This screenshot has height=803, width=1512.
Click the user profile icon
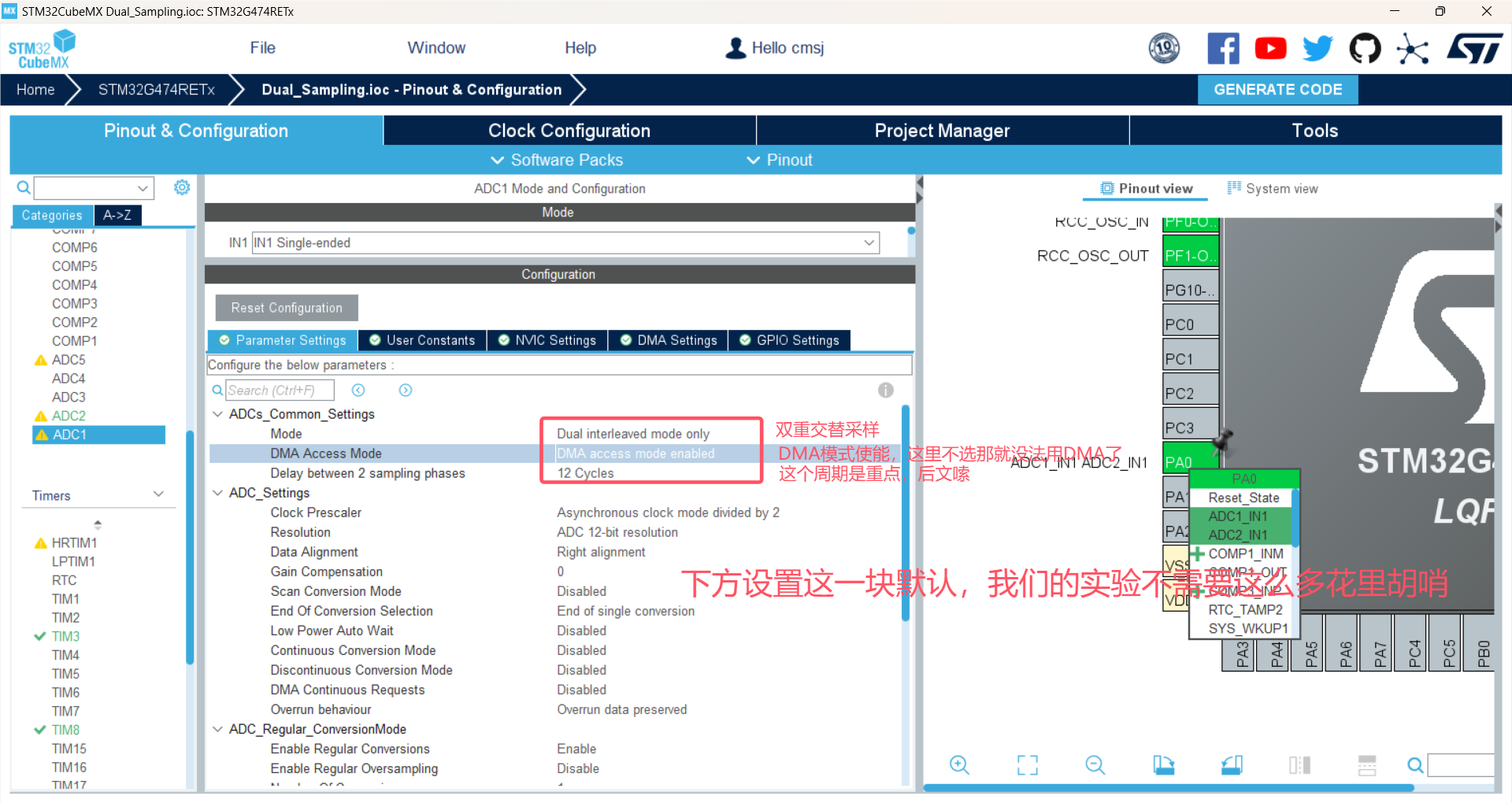coord(736,48)
